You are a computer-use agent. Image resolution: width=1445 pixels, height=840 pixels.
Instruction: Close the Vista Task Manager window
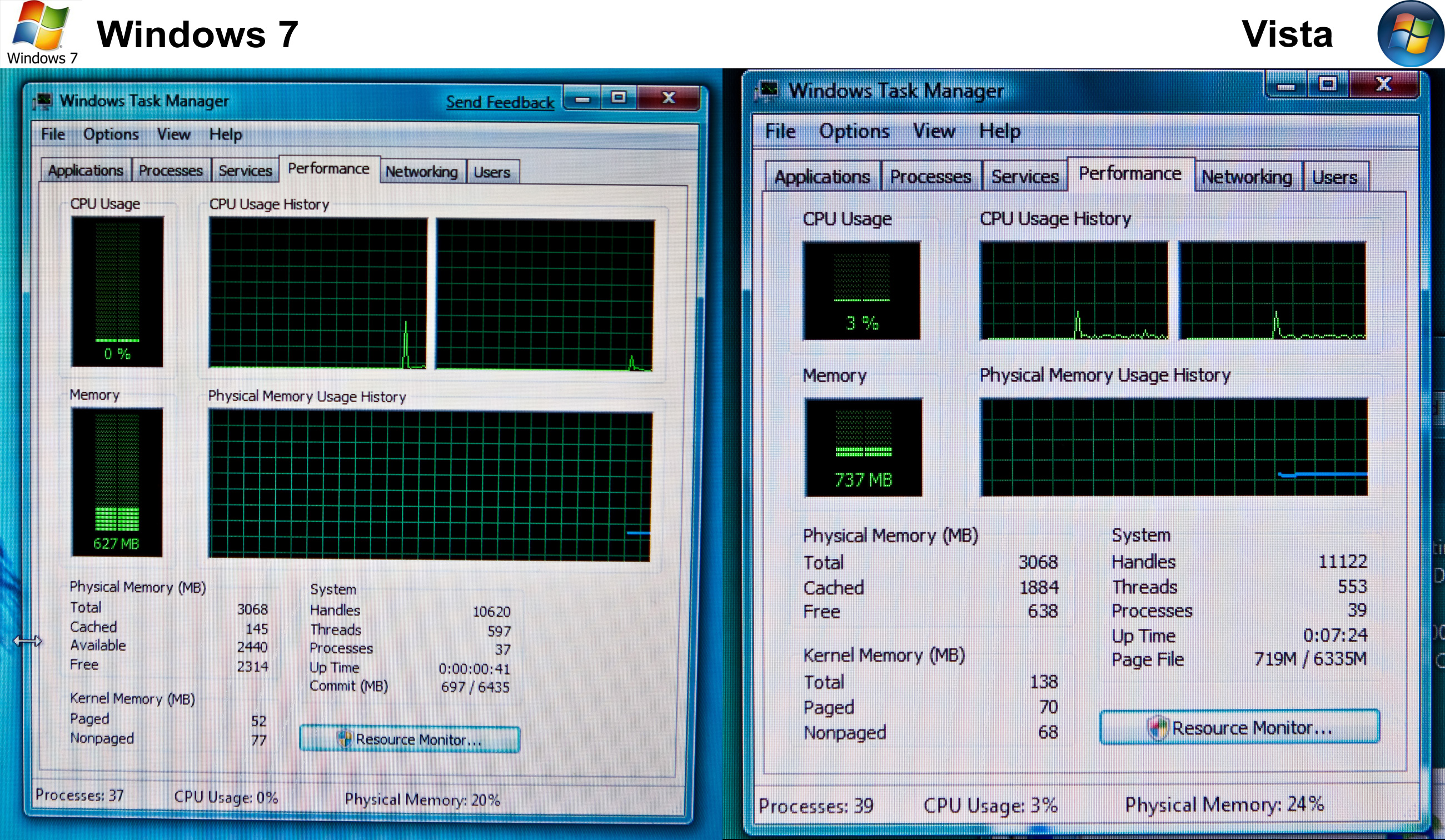pyautogui.click(x=1384, y=85)
